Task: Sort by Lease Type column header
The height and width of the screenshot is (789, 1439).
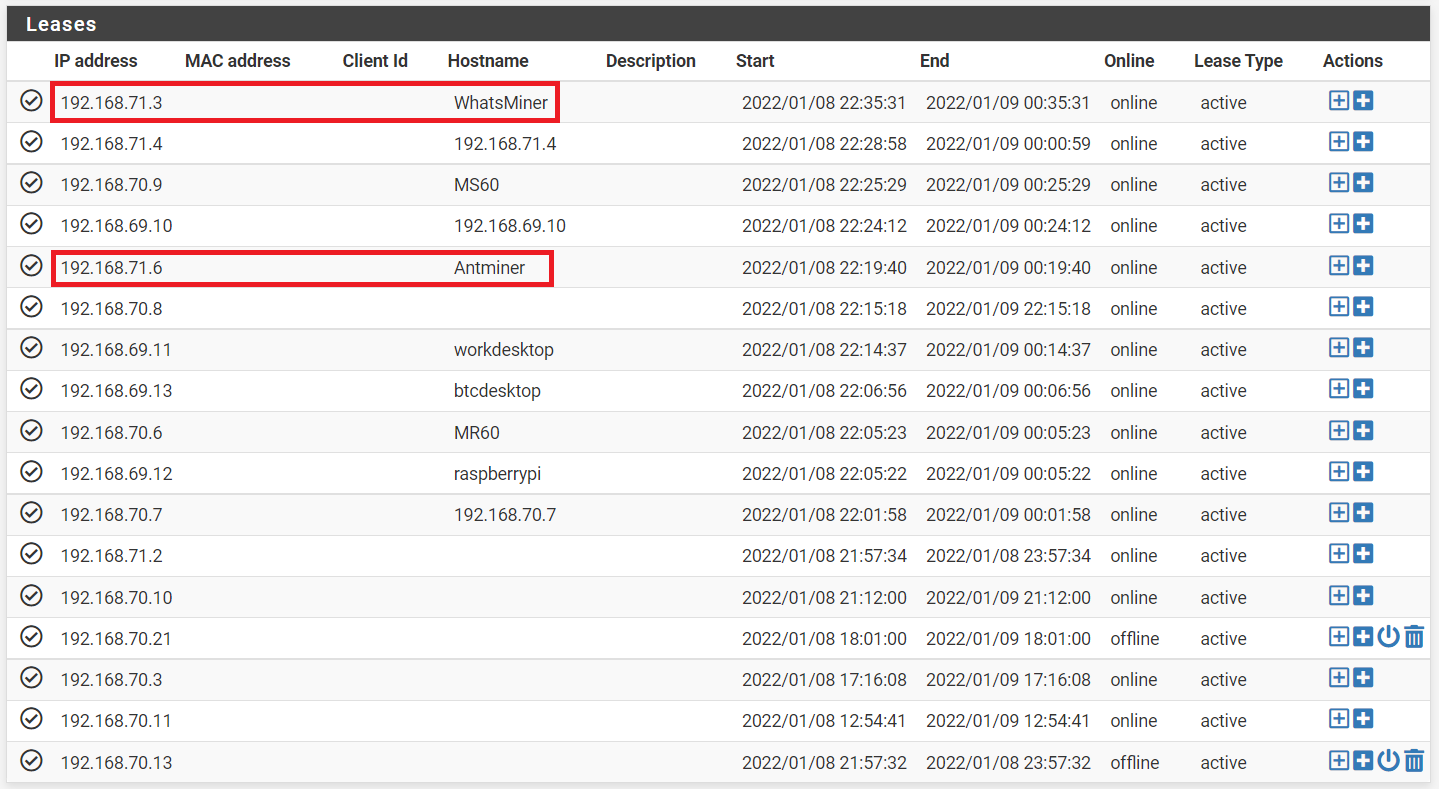Action: 1238,61
